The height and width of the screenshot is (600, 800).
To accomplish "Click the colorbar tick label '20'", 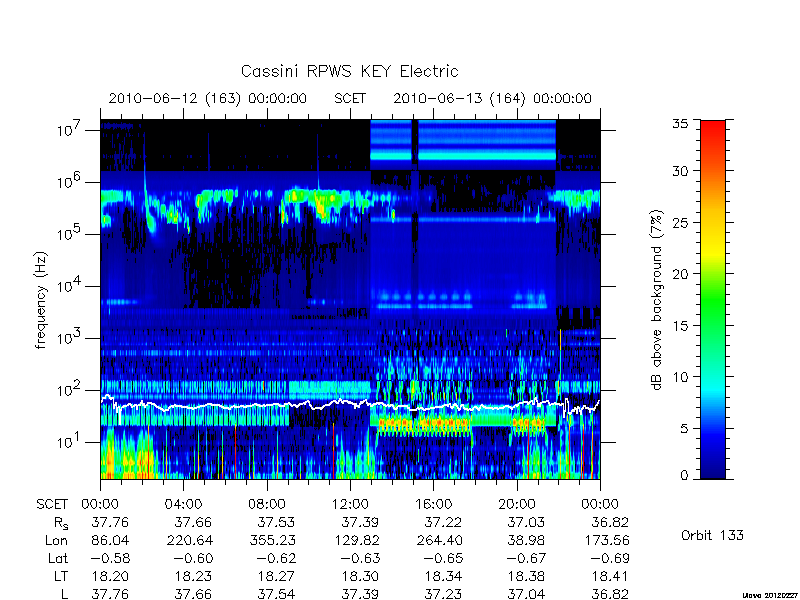I will (680, 274).
